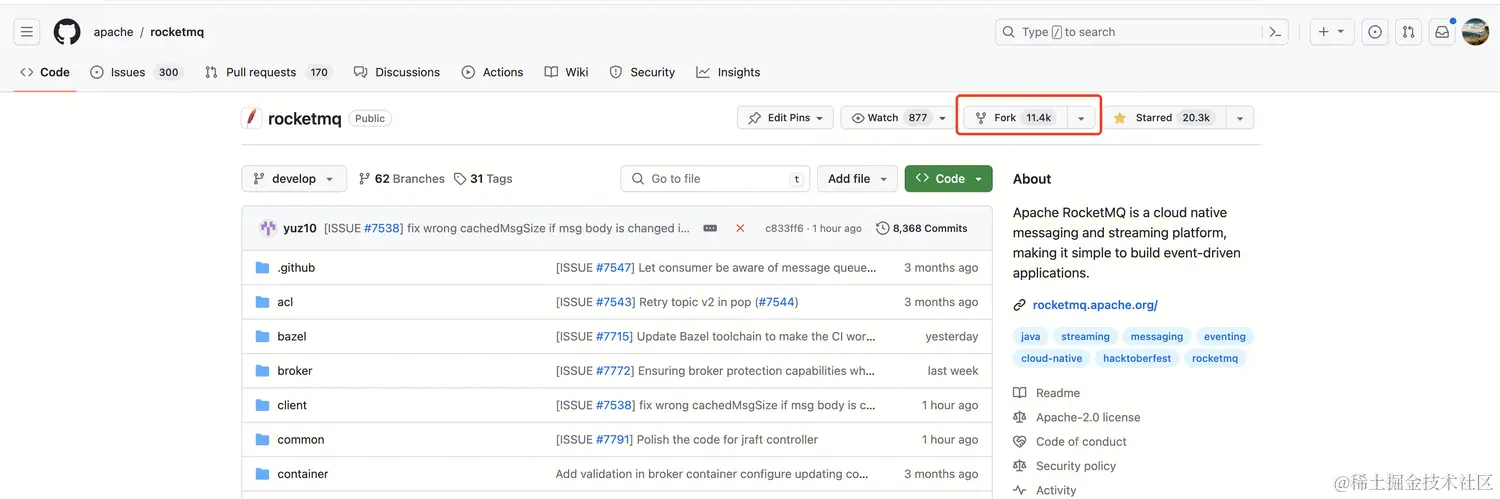Screen dimensions: 1500x499
Task: Open notifications inbox icon
Action: tap(1442, 32)
